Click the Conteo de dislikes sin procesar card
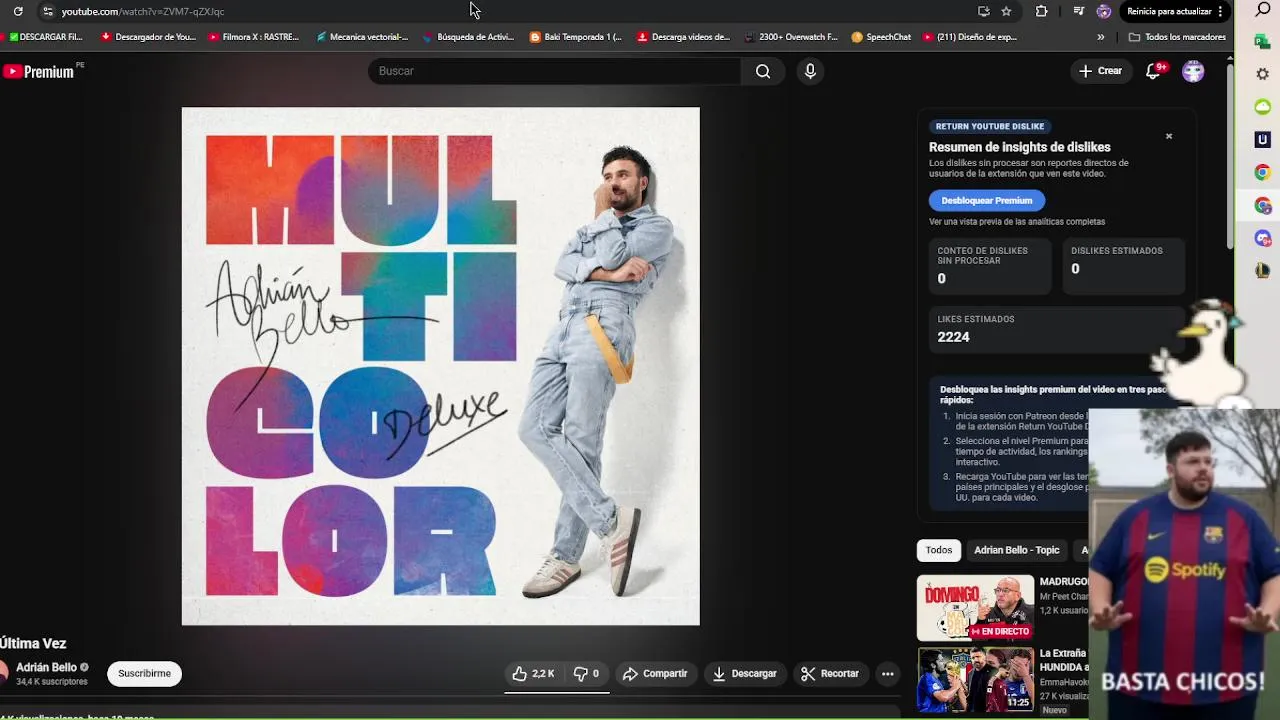Image resolution: width=1280 pixels, height=720 pixels. 990,266
